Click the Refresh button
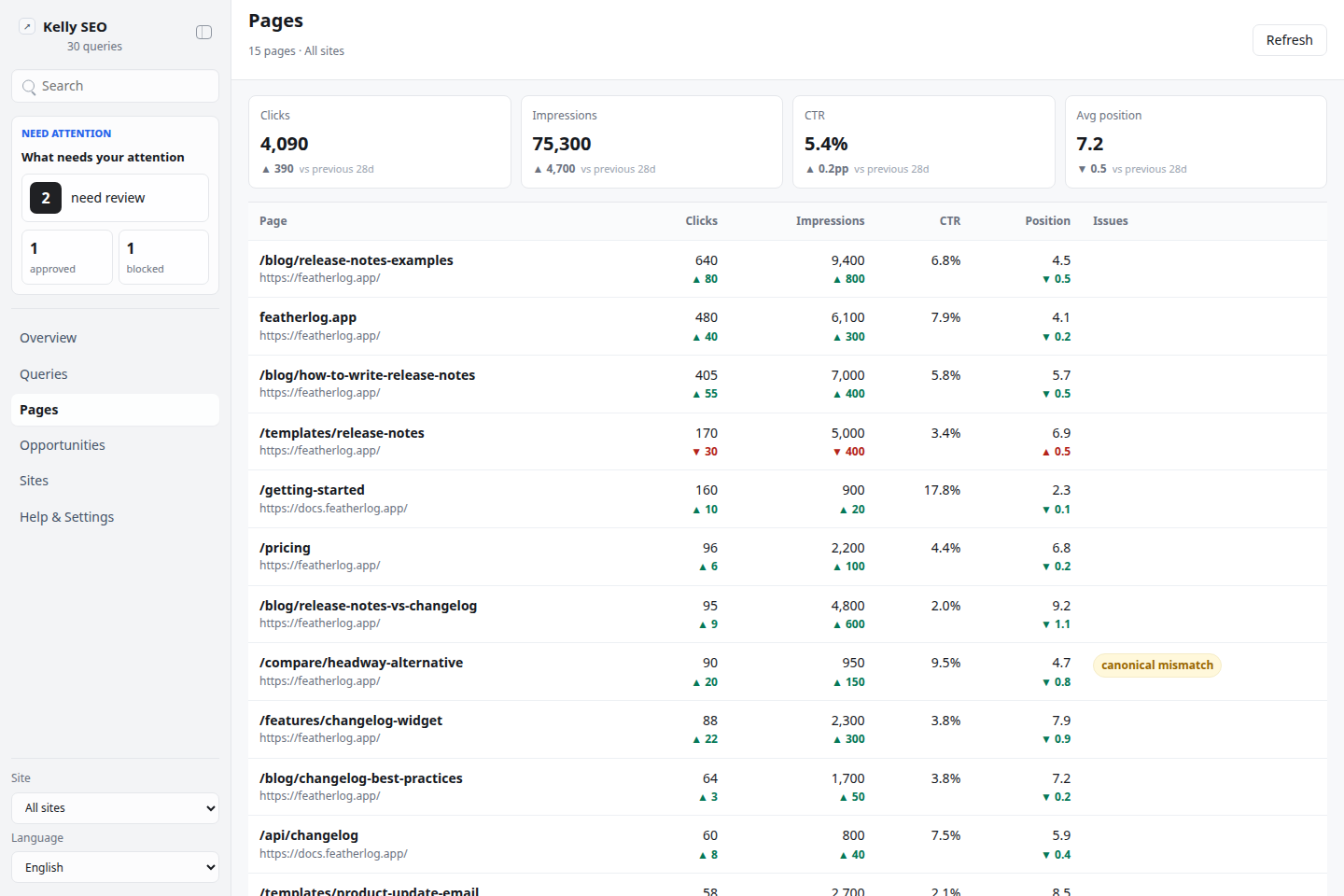1344x896 pixels. [x=1289, y=40]
